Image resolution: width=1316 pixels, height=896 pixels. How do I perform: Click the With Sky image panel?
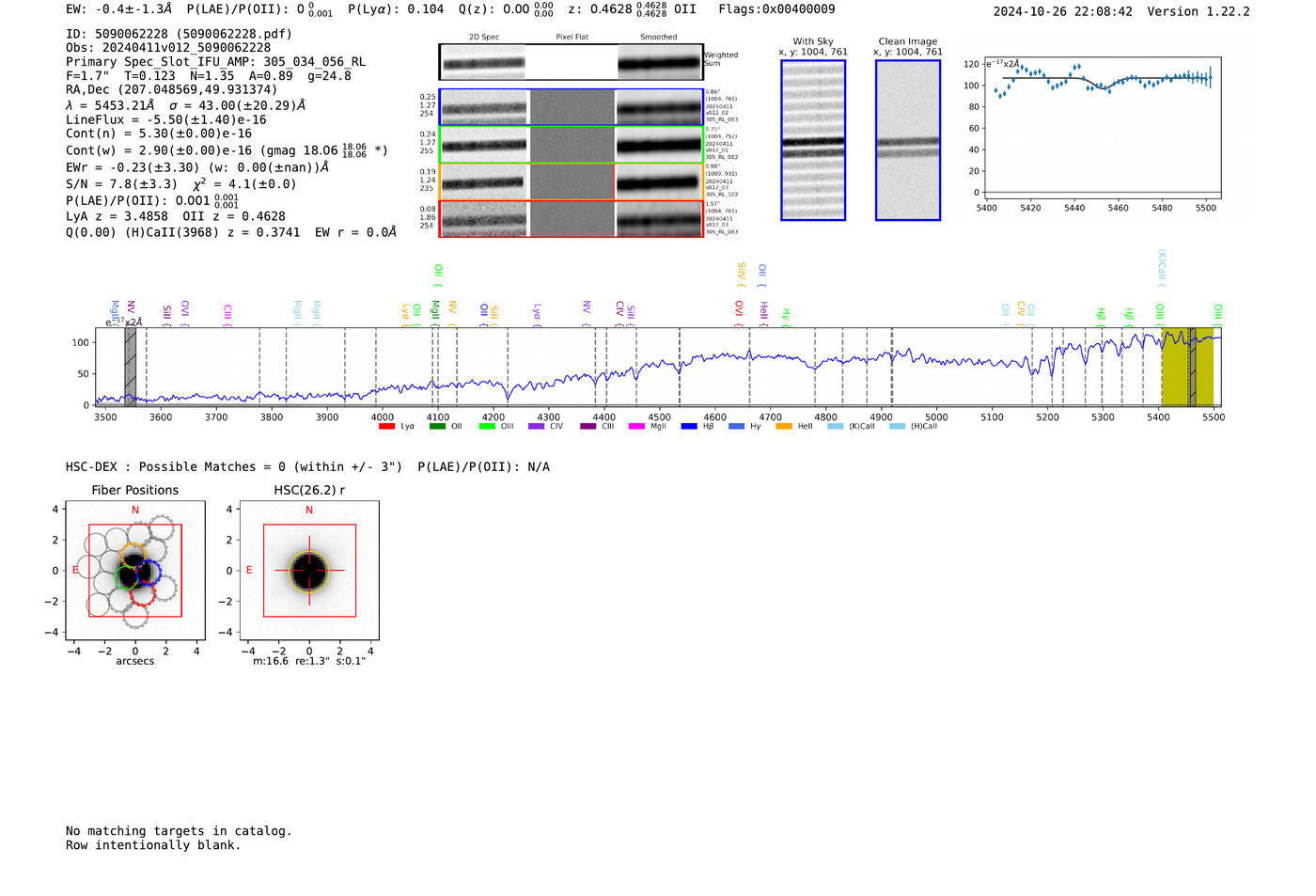coord(813,140)
